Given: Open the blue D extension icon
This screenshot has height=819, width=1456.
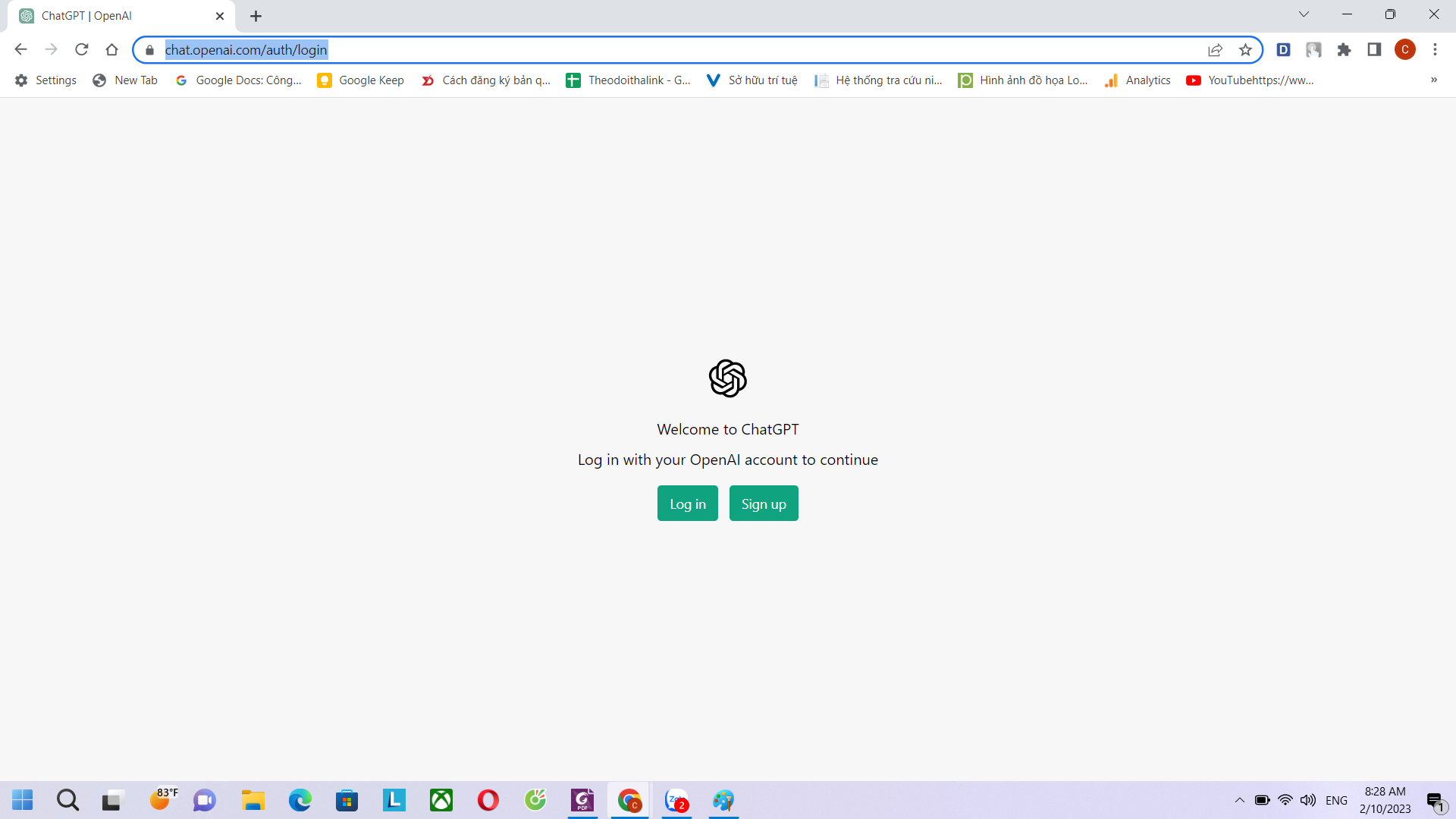Looking at the screenshot, I should (x=1283, y=49).
